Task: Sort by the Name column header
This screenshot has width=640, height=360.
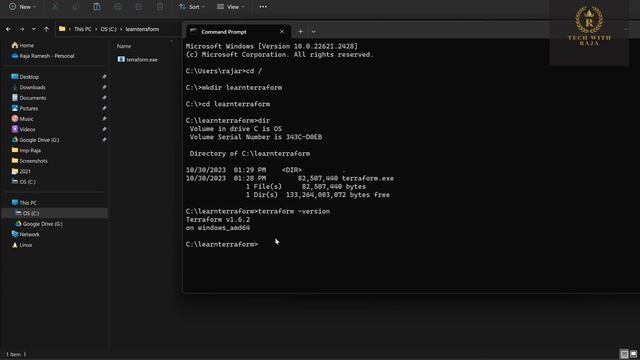Action: click(x=124, y=46)
